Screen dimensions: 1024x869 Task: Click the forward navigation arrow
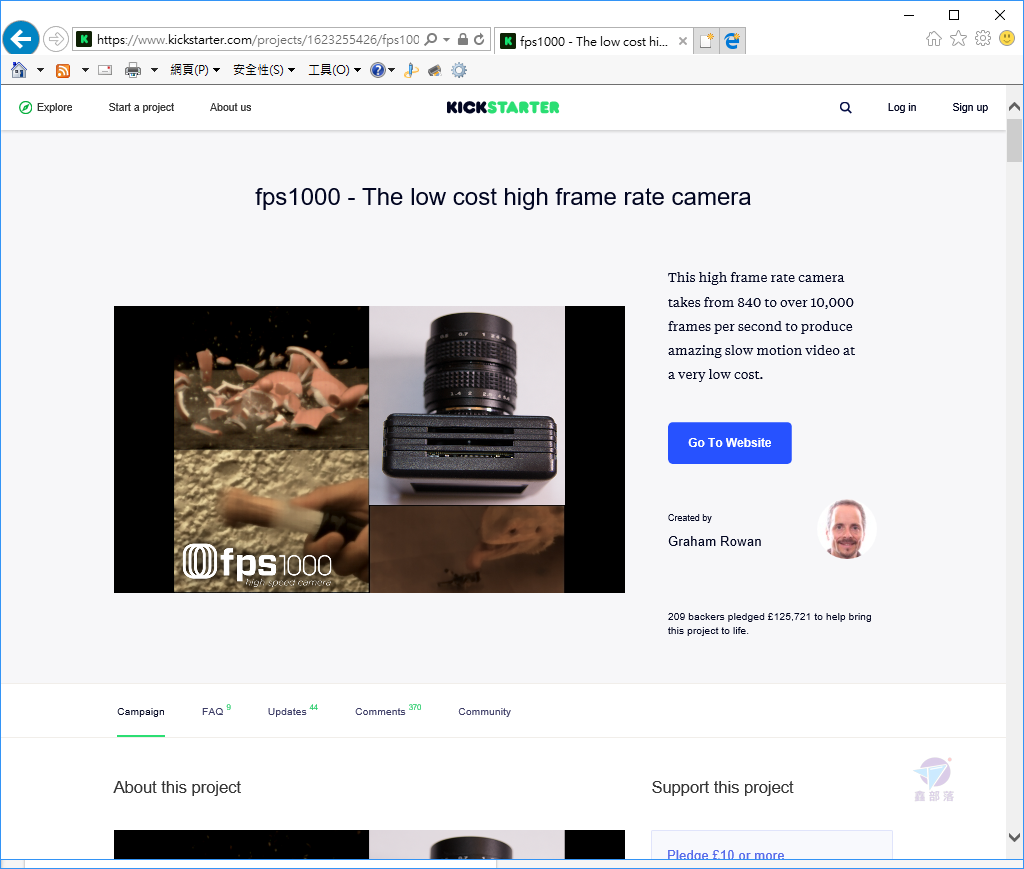coord(56,39)
